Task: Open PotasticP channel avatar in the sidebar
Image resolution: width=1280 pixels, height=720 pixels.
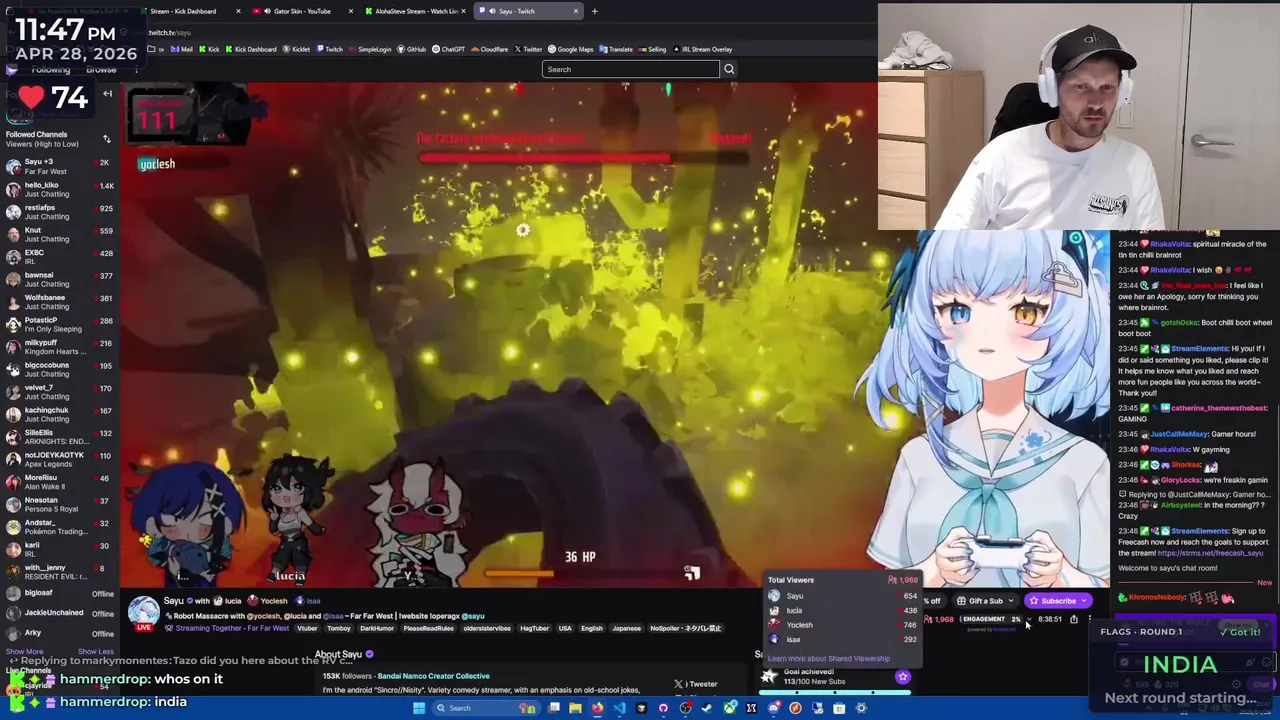Action: [x=13, y=324]
